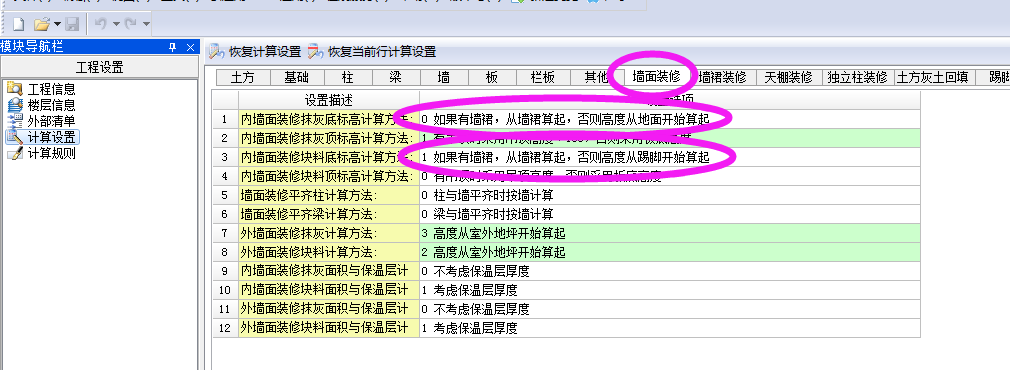1010x370 pixels.
Task: Switch to the 墙裙装修 tab
Action: (723, 78)
